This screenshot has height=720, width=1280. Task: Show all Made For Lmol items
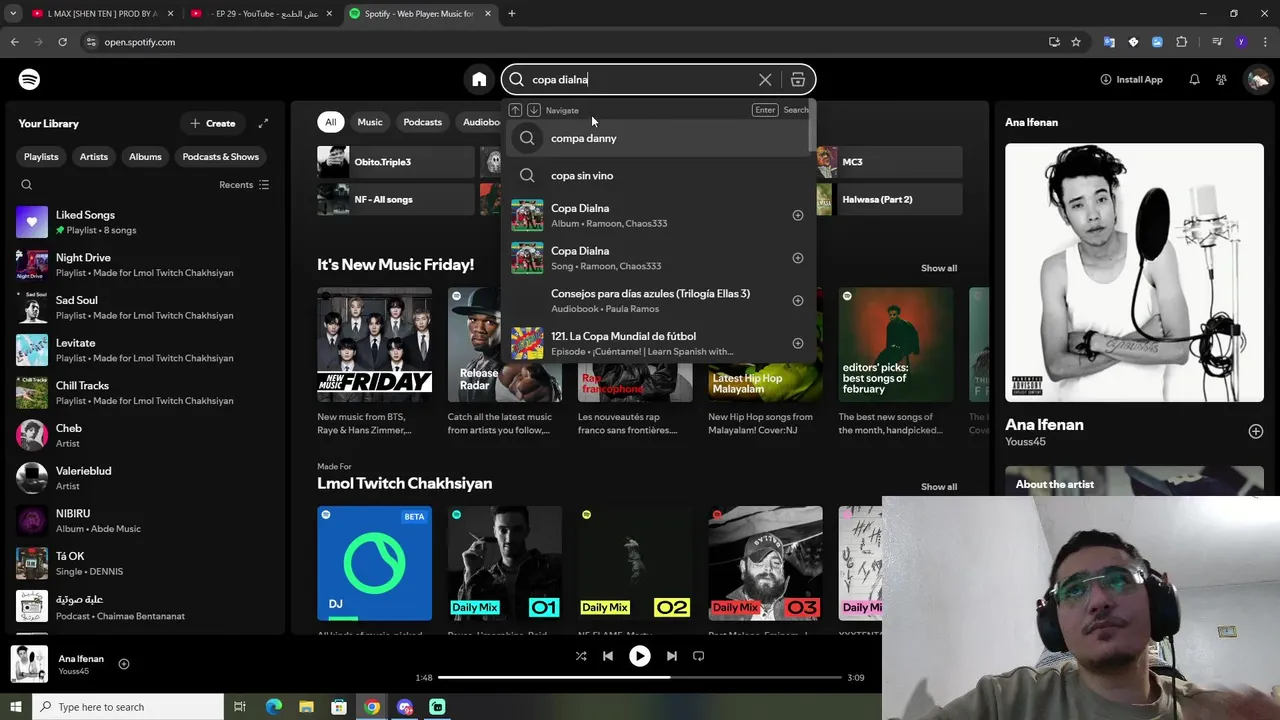938,487
